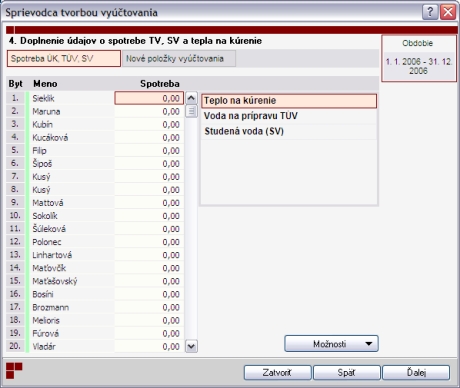Click the Meno column header
The height and width of the screenshot is (388, 460).
tap(45, 84)
